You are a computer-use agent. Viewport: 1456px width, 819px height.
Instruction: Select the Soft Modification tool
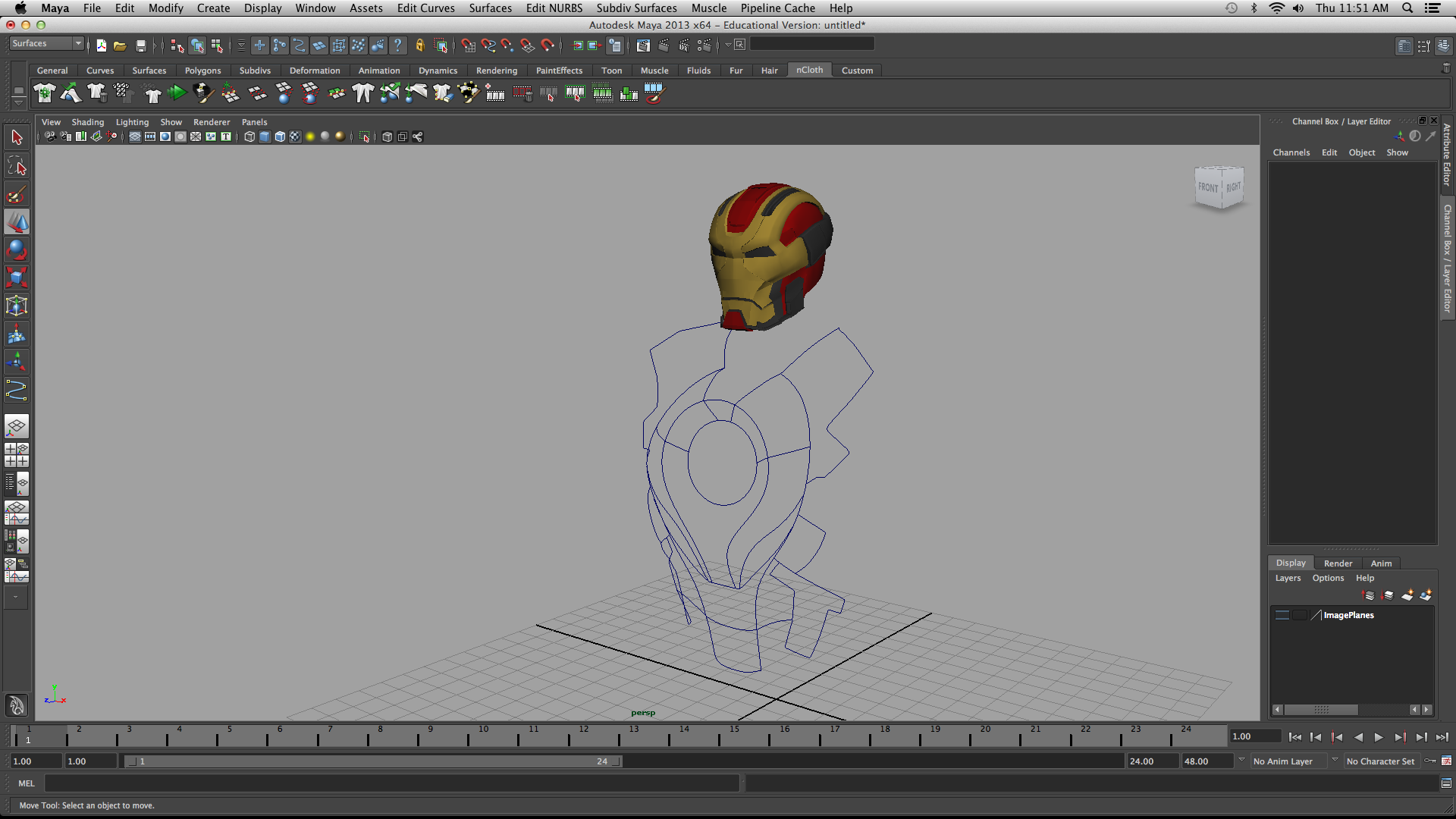(17, 334)
